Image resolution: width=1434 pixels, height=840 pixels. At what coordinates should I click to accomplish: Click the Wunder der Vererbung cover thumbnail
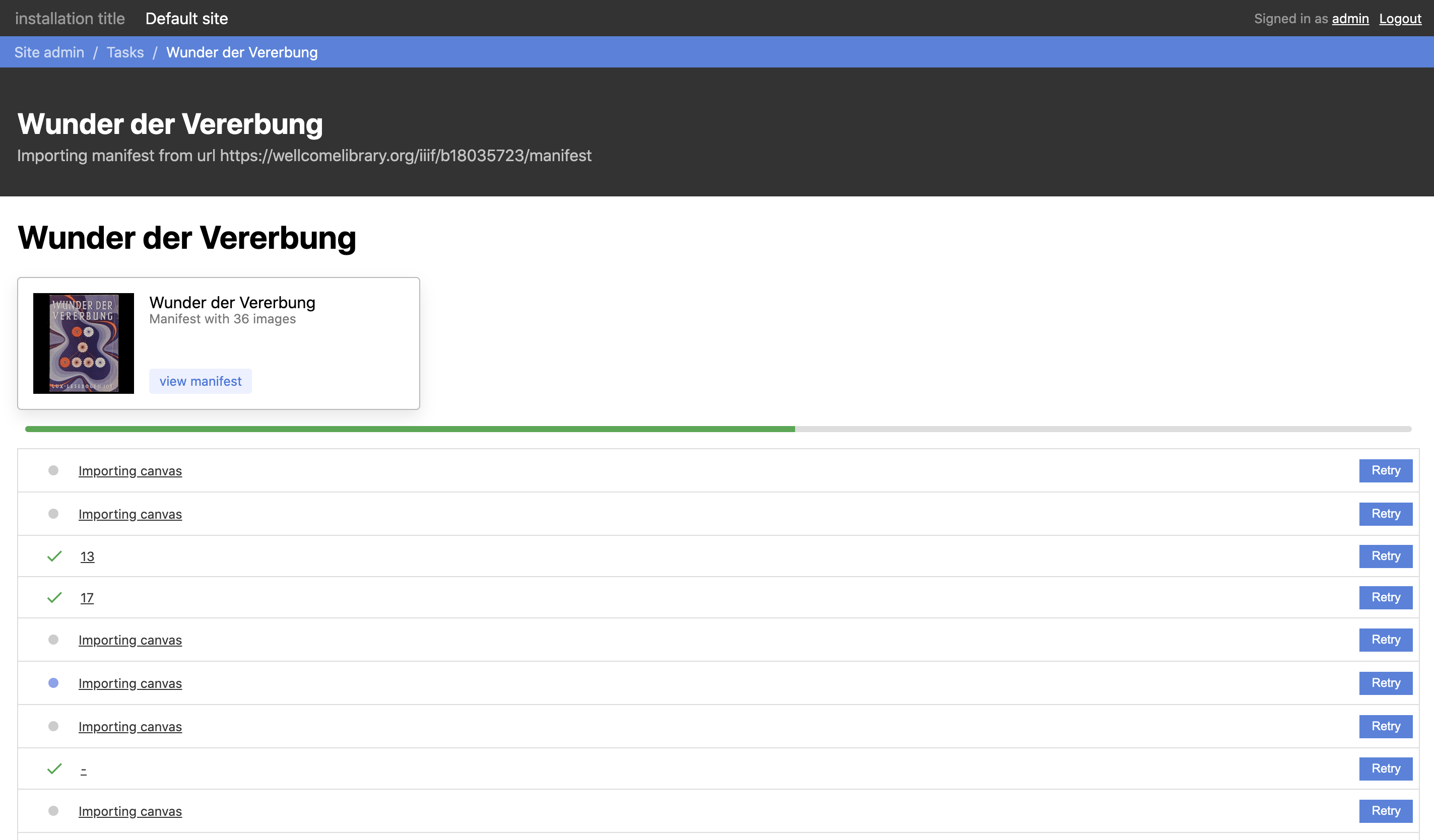pyautogui.click(x=83, y=342)
